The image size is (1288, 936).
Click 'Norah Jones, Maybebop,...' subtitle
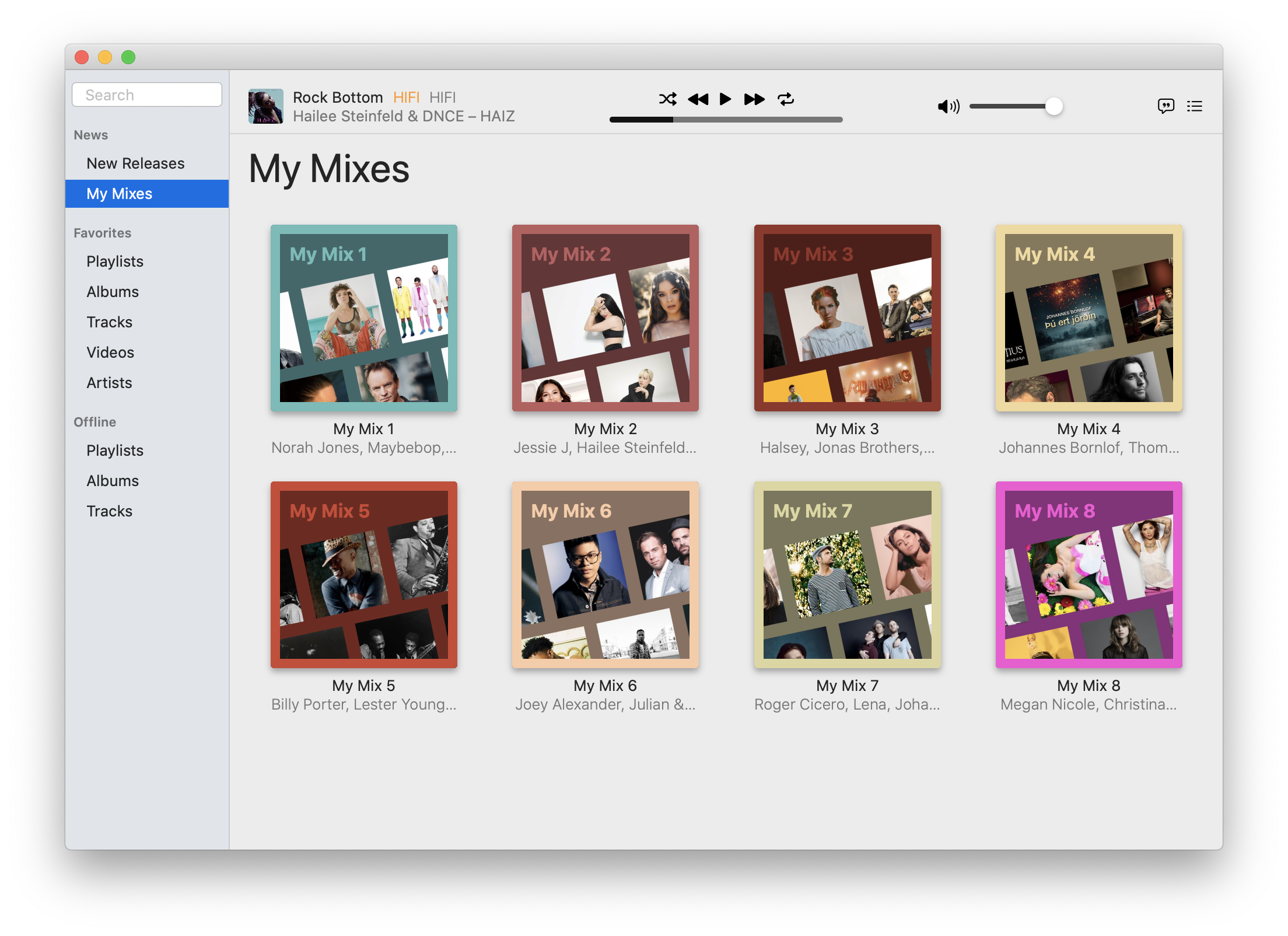[364, 448]
